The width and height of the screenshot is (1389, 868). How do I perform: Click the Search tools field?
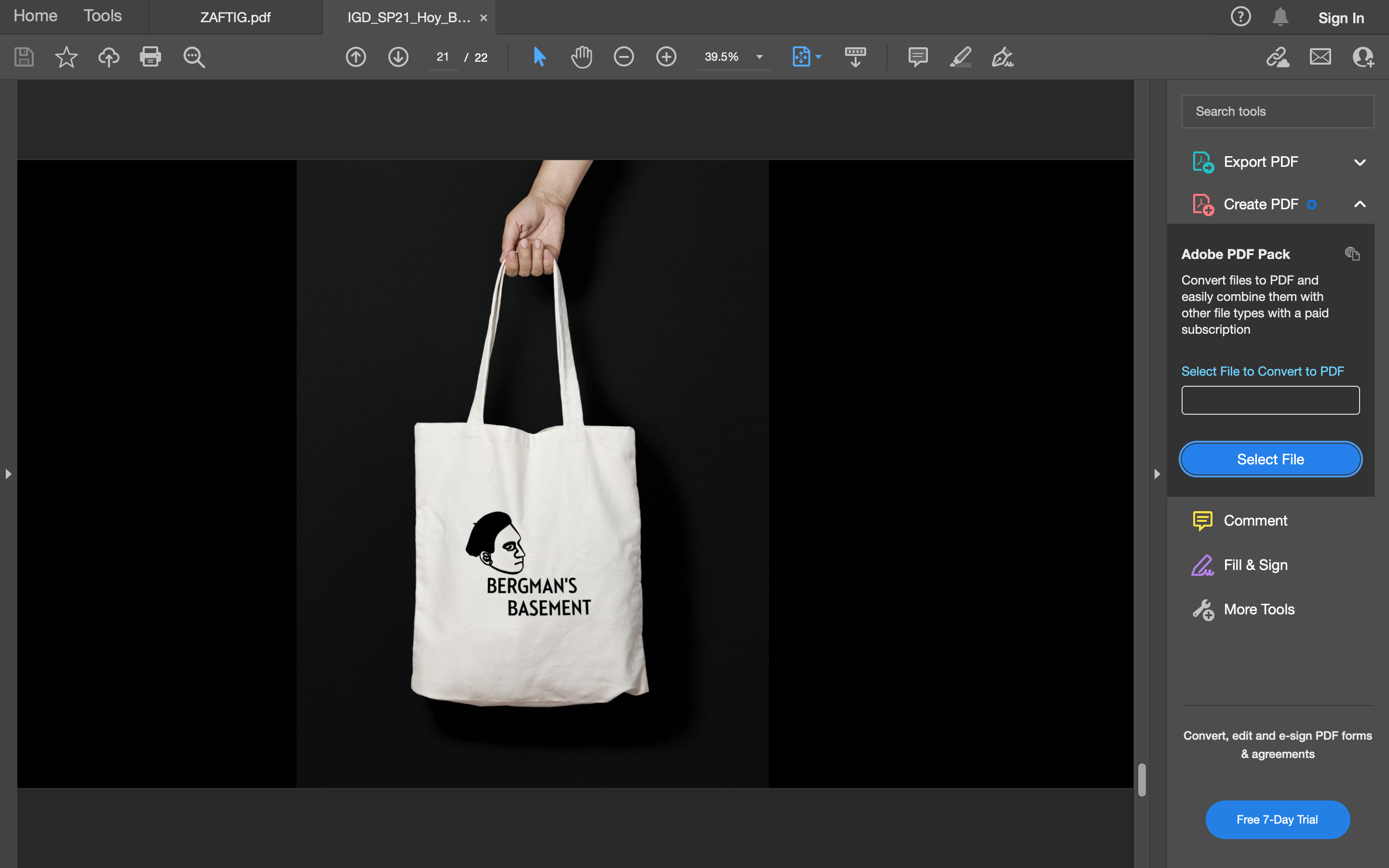(1277, 111)
